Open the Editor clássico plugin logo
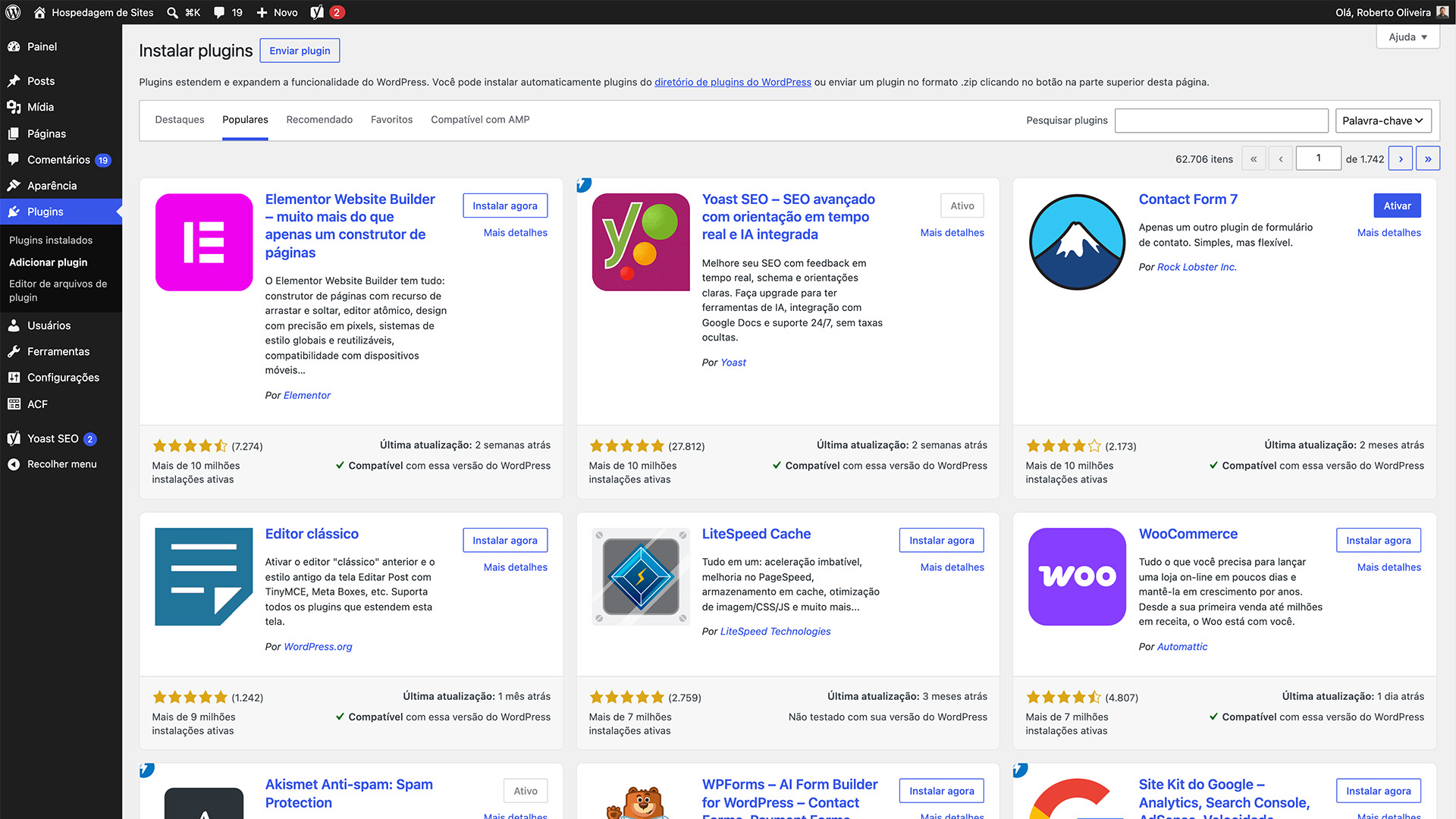 (x=204, y=576)
